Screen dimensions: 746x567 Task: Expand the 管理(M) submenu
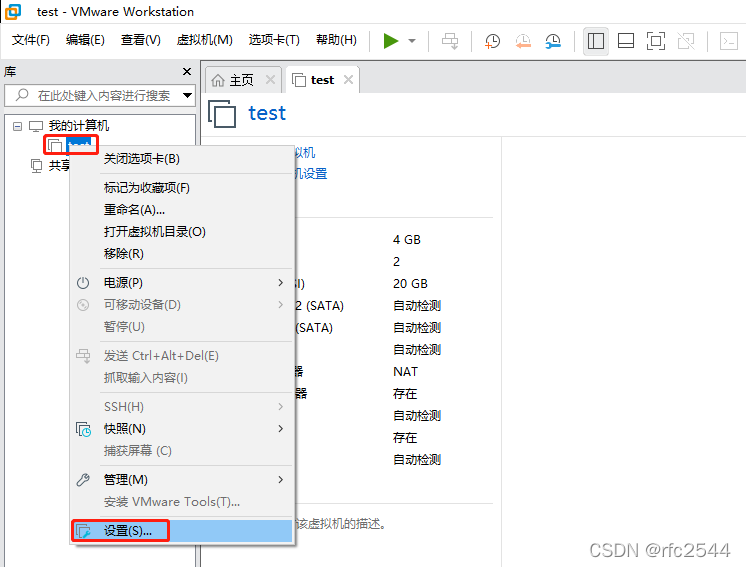point(181,479)
